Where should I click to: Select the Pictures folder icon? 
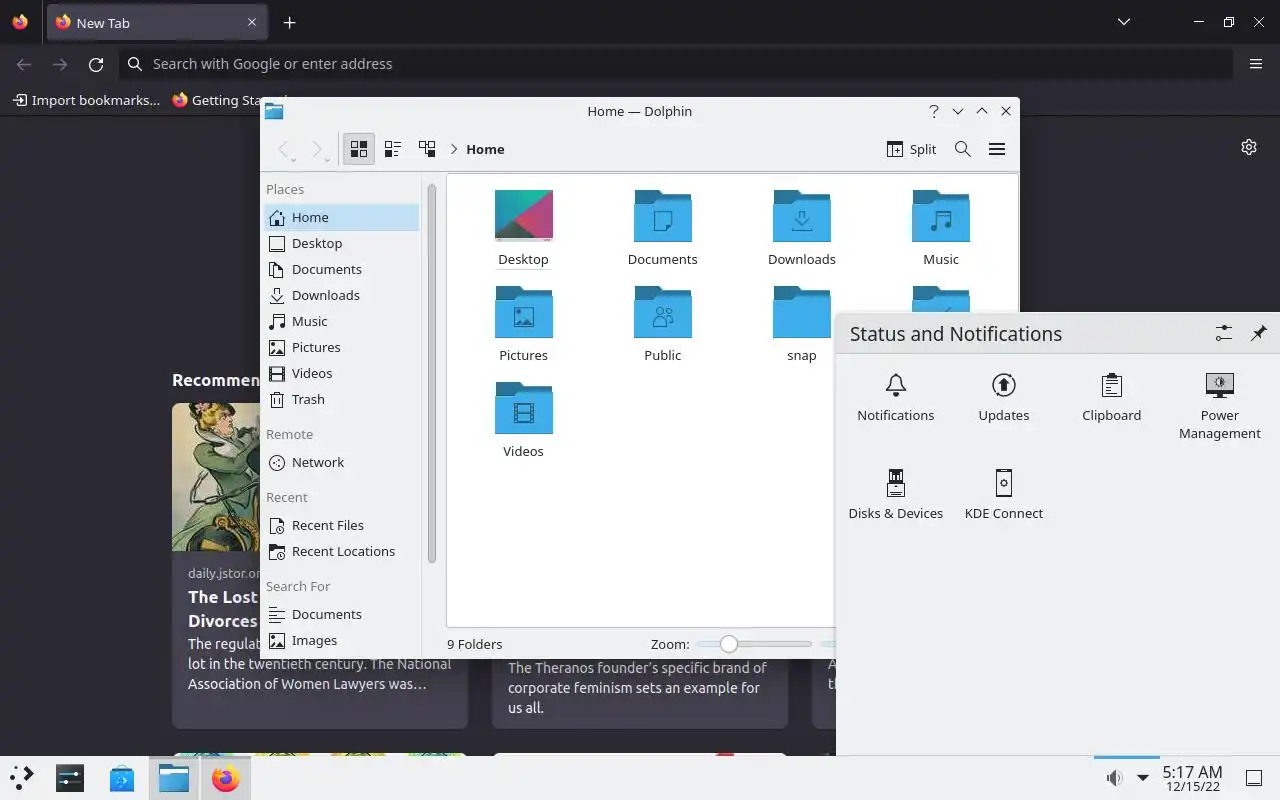coord(524,311)
